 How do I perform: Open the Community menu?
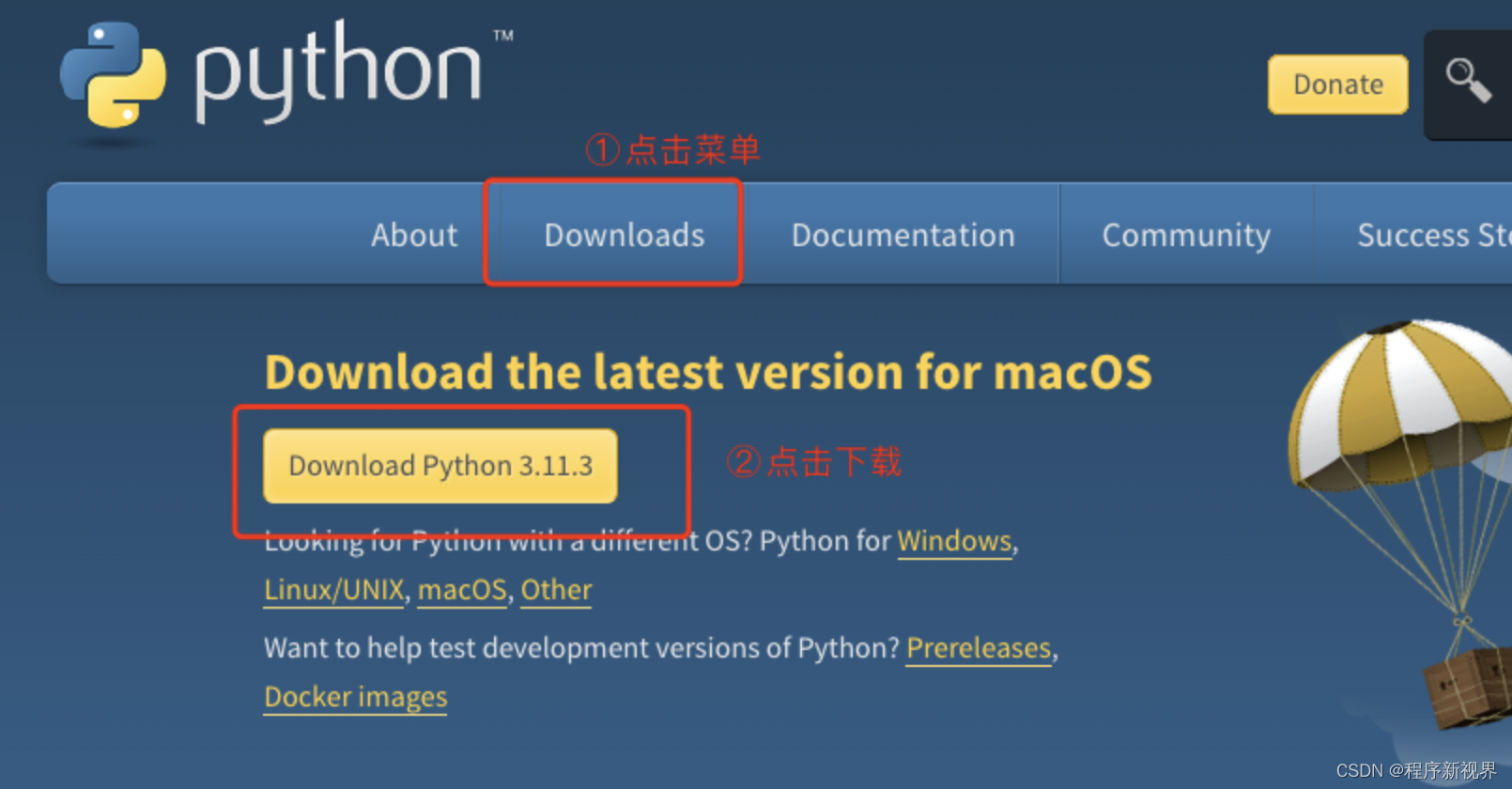coord(1186,235)
